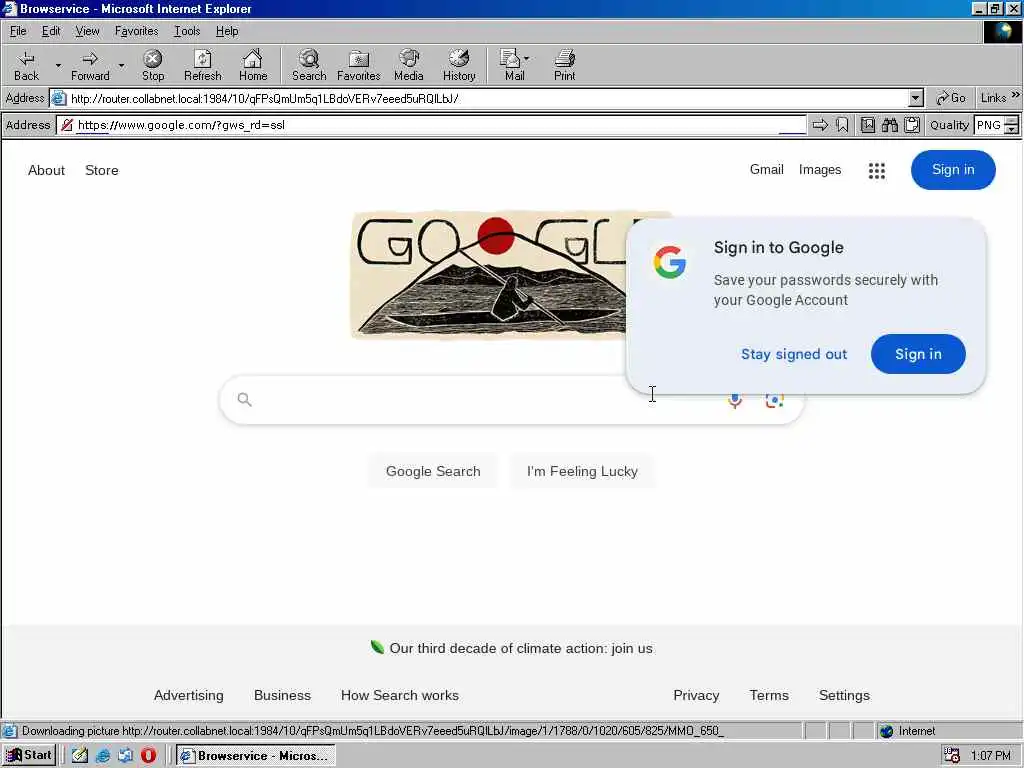Show the History toolbar pane

[459, 65]
